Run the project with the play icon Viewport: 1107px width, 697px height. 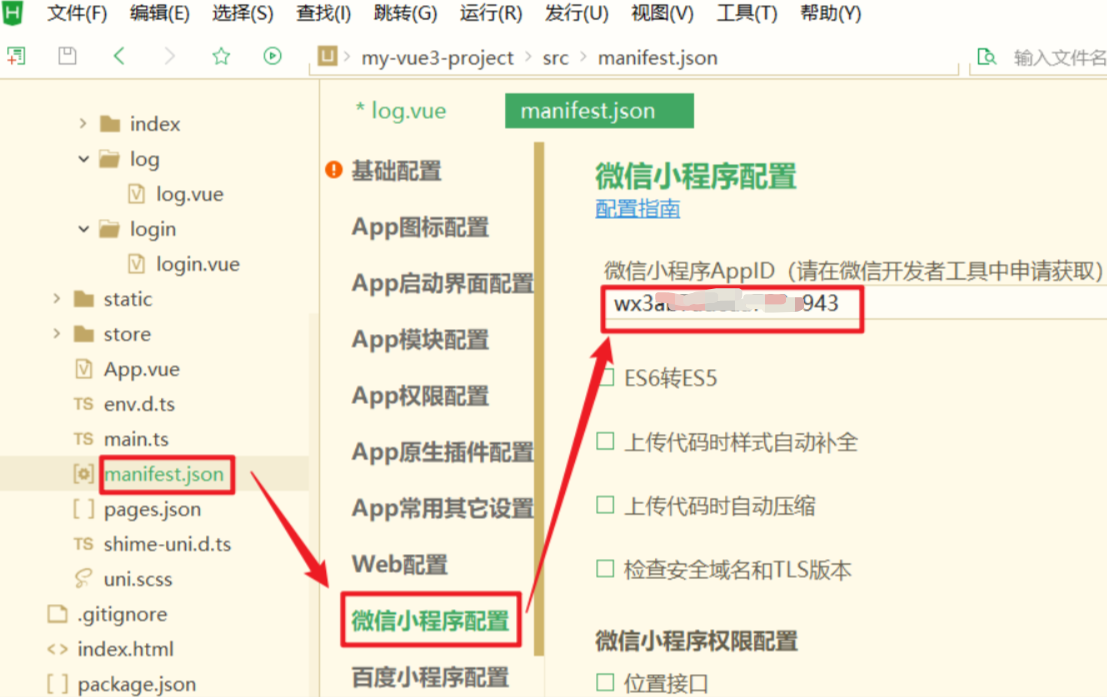[272, 57]
